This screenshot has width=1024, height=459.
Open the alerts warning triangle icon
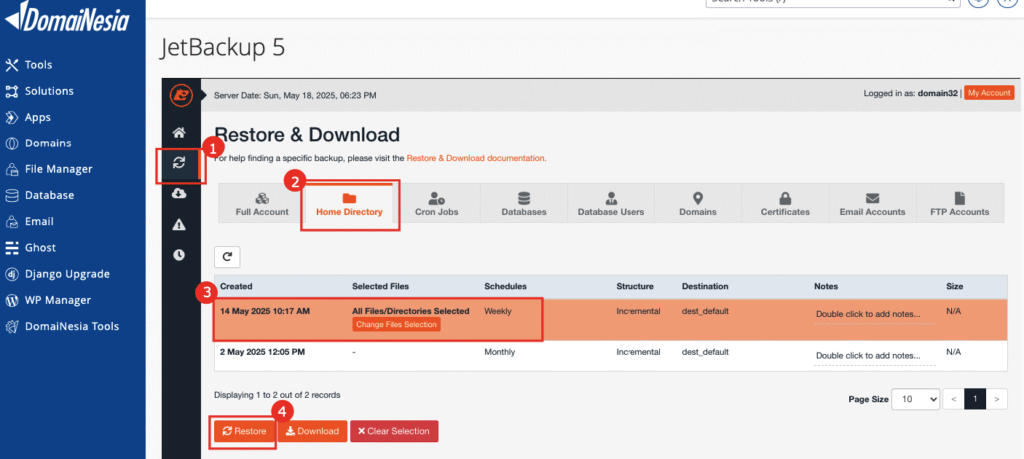click(179, 225)
